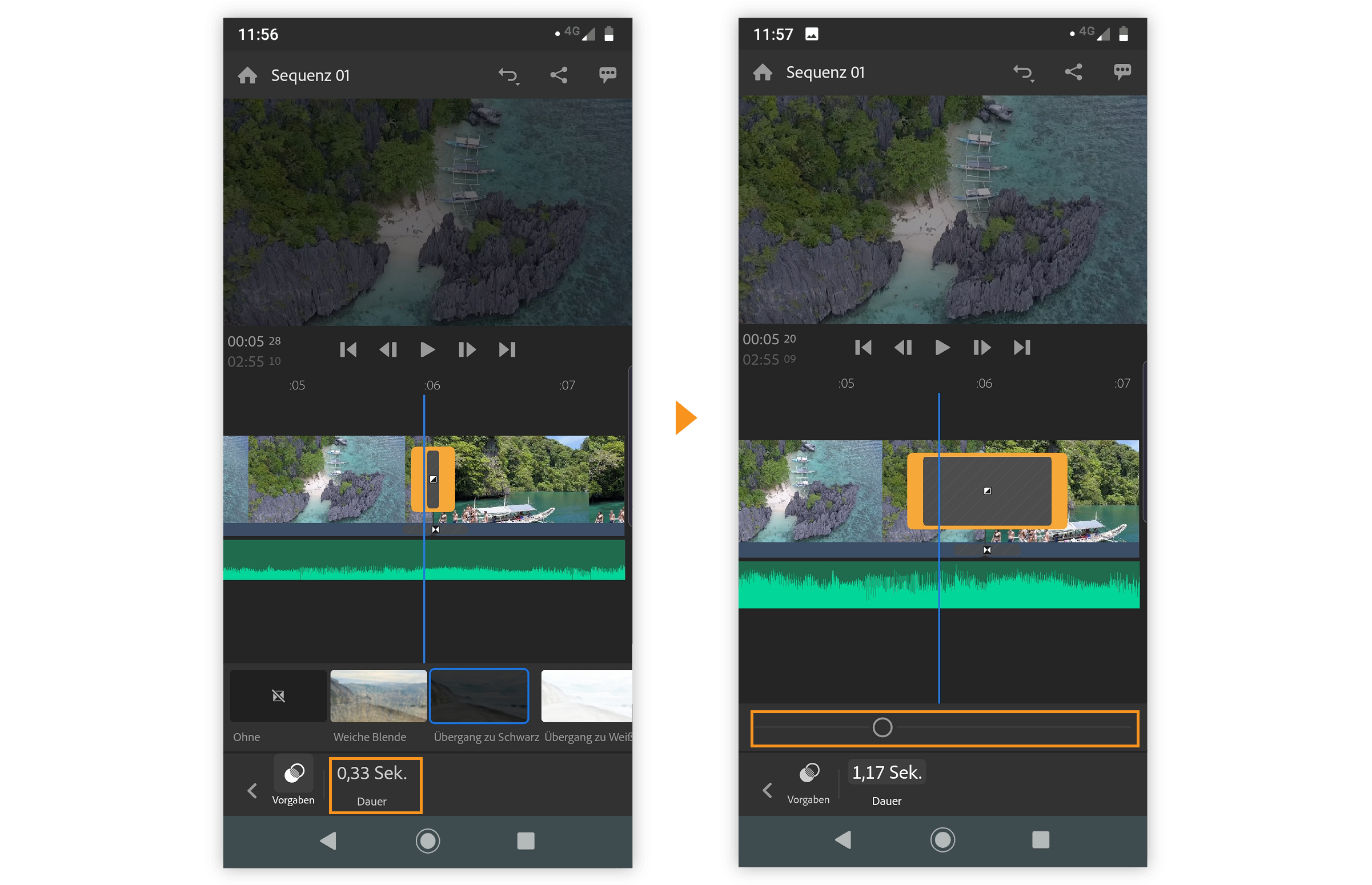Open Vorgaben presets in the left screen

(x=293, y=781)
